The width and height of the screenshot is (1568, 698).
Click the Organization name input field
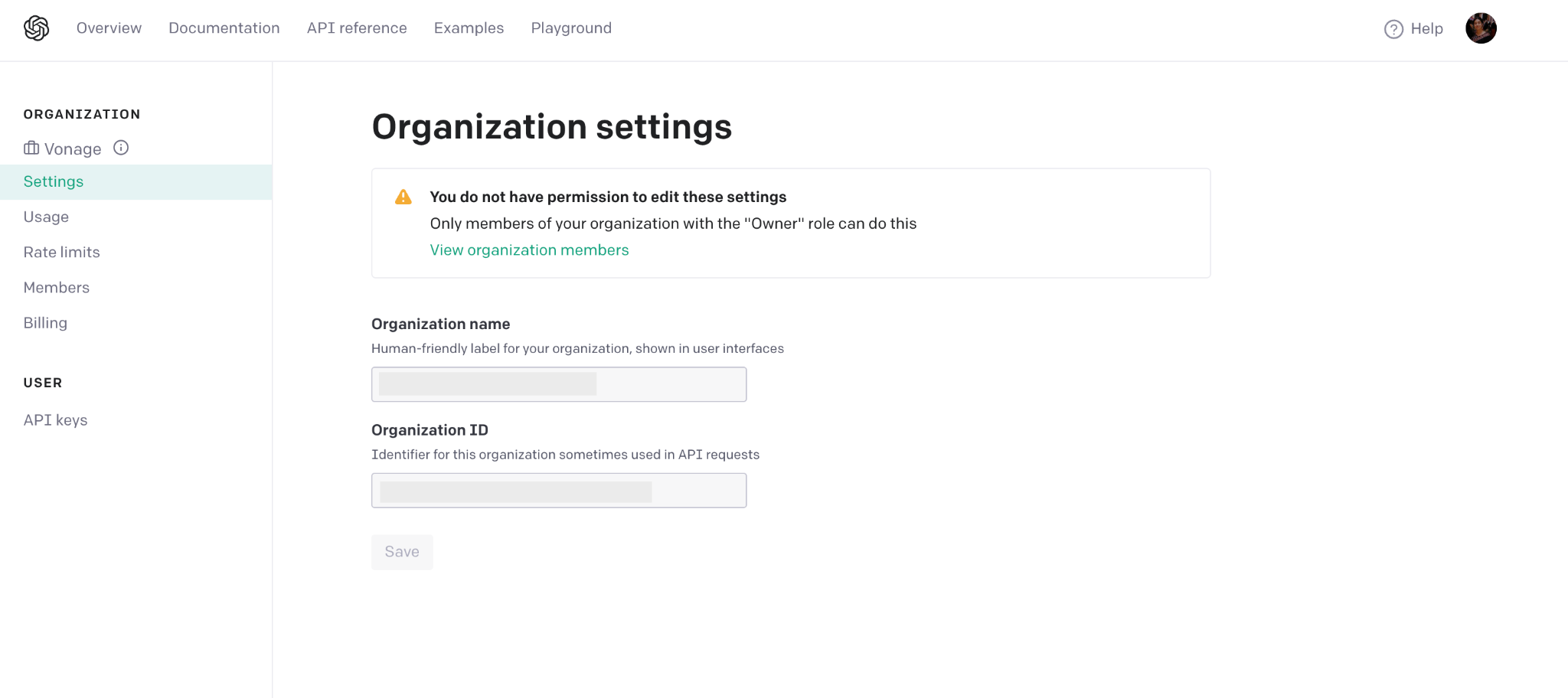(x=558, y=384)
